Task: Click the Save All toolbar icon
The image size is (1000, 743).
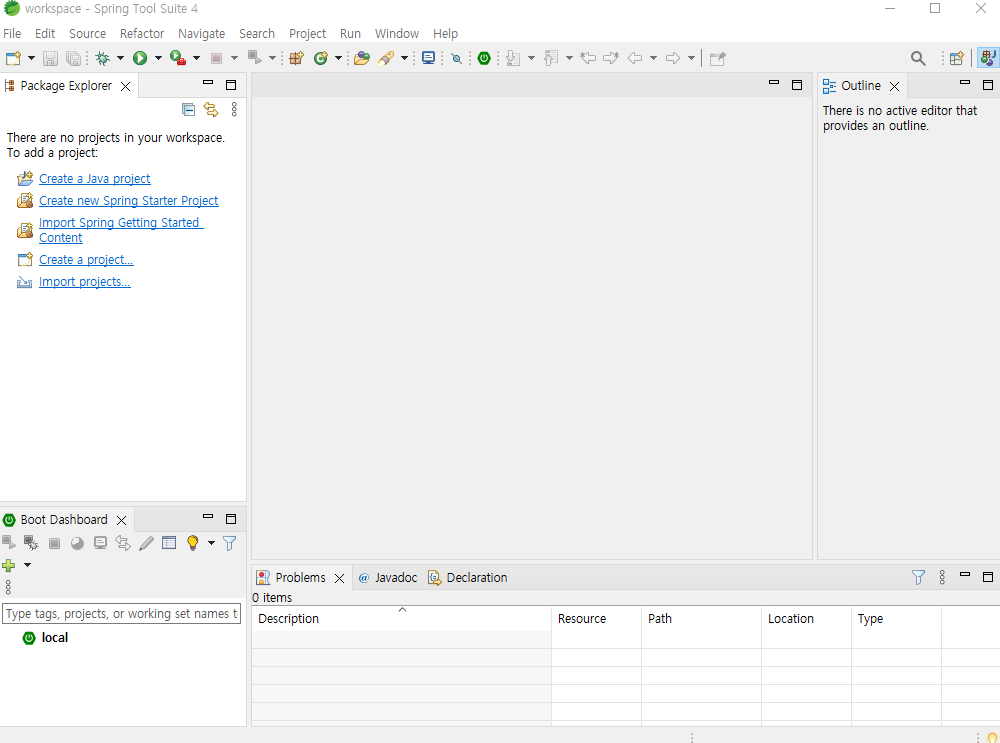Action: pos(73,58)
